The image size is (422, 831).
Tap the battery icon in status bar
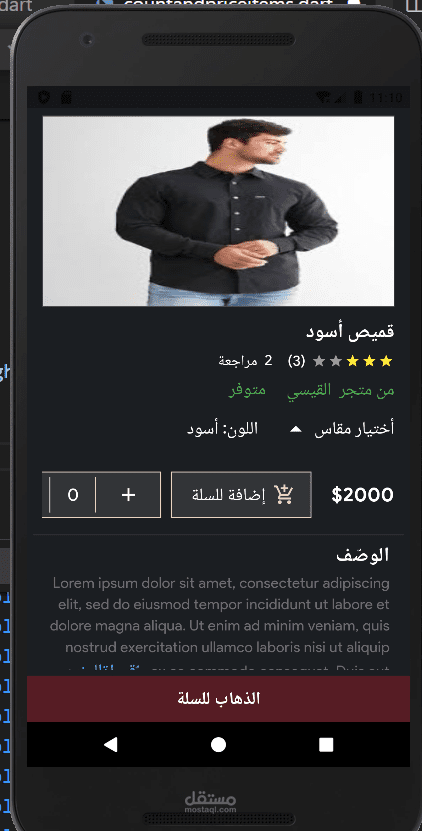point(358,97)
